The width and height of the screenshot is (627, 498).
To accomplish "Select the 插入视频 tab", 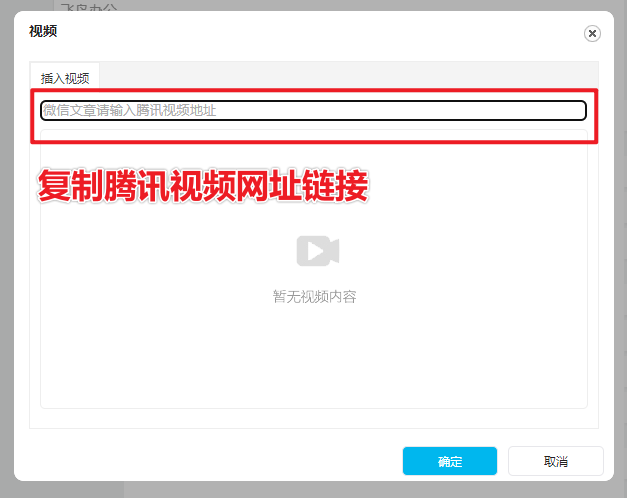I will click(65, 78).
